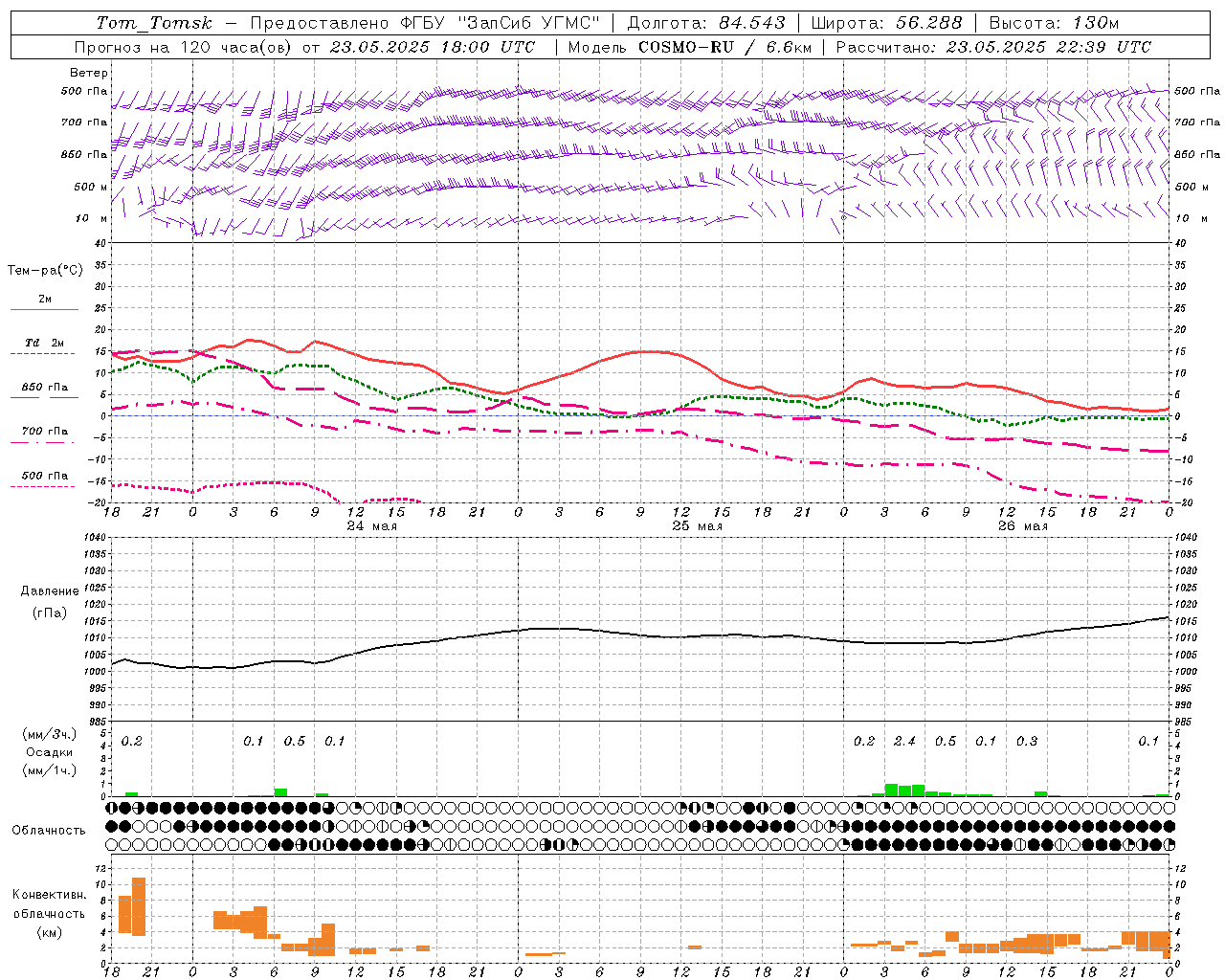Click the (мм/1ч.) precipitation unit label
1225x980 pixels.
(50, 770)
